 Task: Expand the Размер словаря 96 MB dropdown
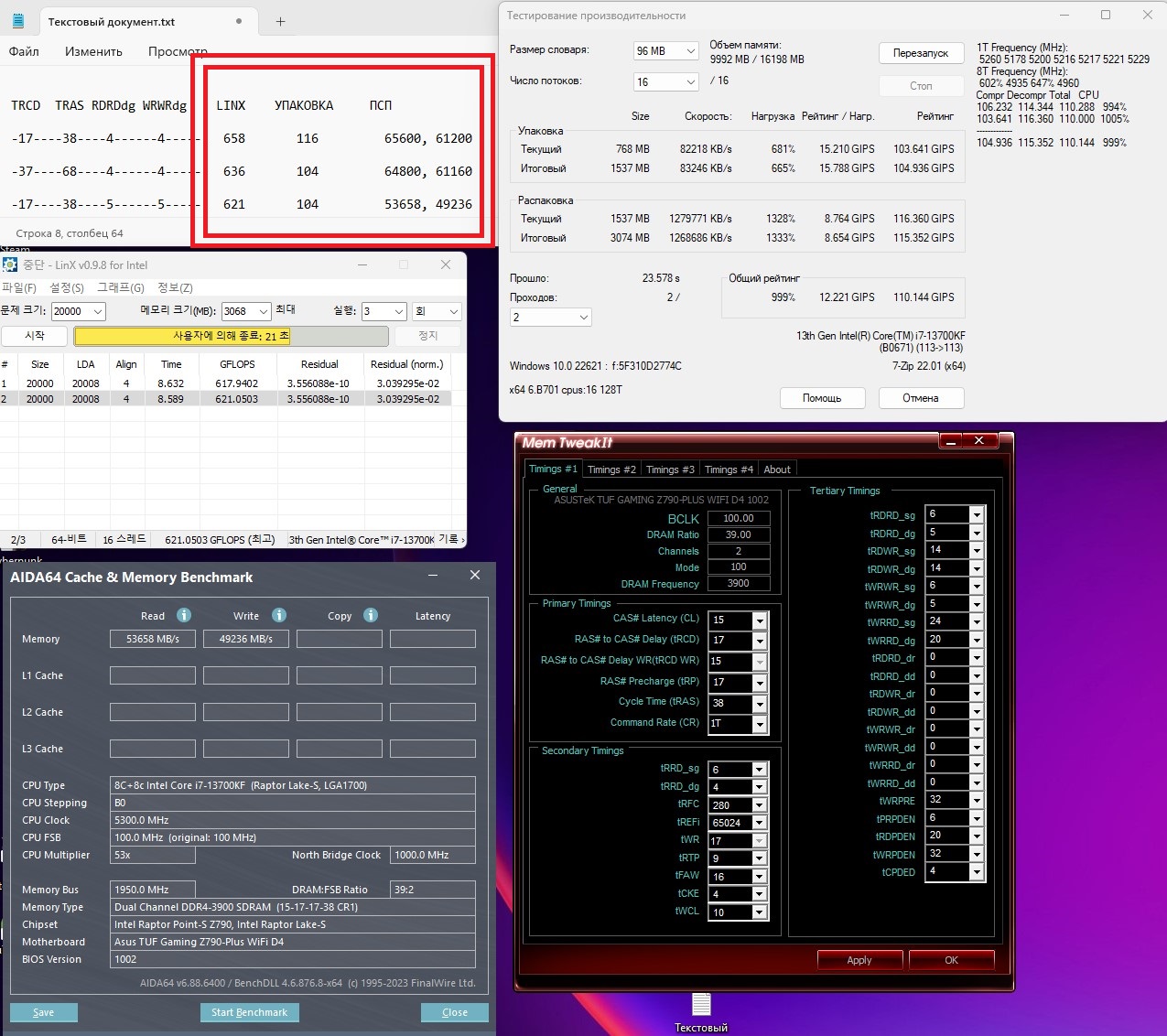(x=690, y=51)
